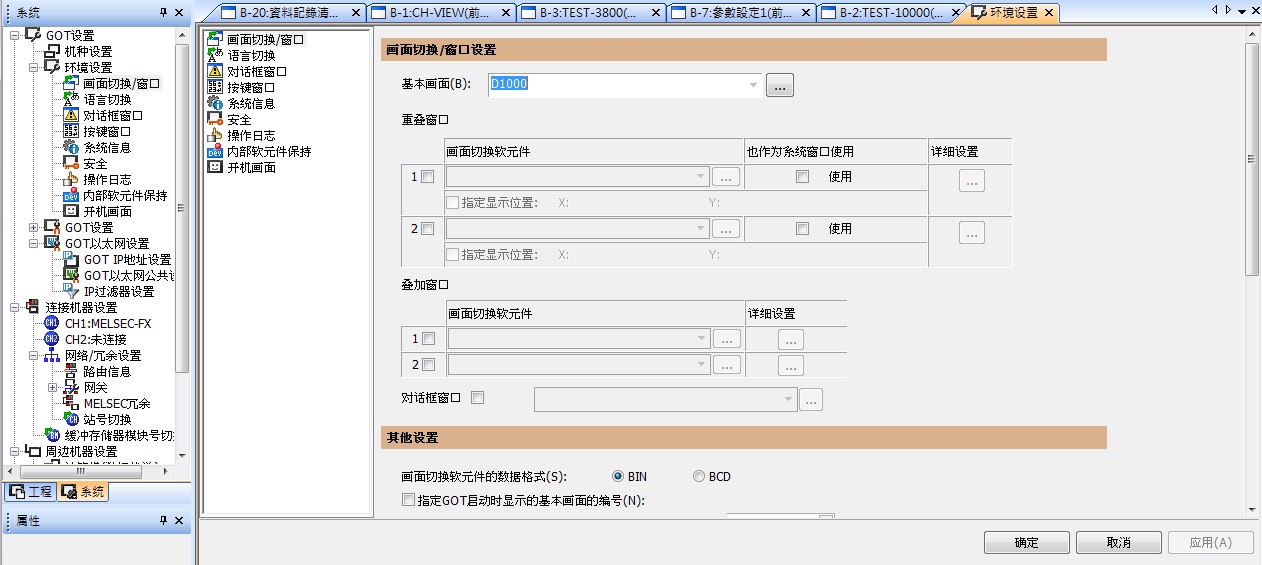Switch to the 工程 panel tab
This screenshot has height=565, width=1262.
[x=30, y=491]
